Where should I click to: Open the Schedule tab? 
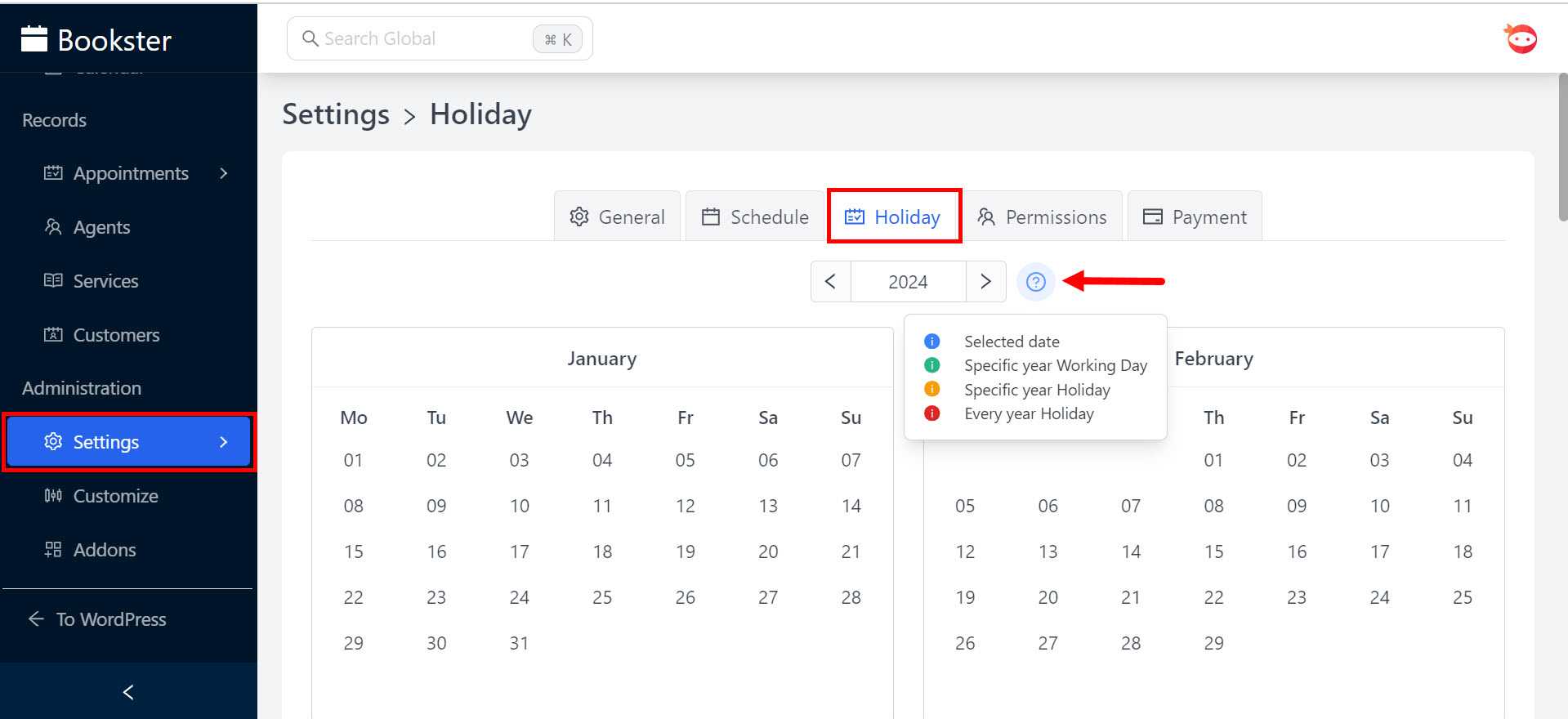[754, 217]
